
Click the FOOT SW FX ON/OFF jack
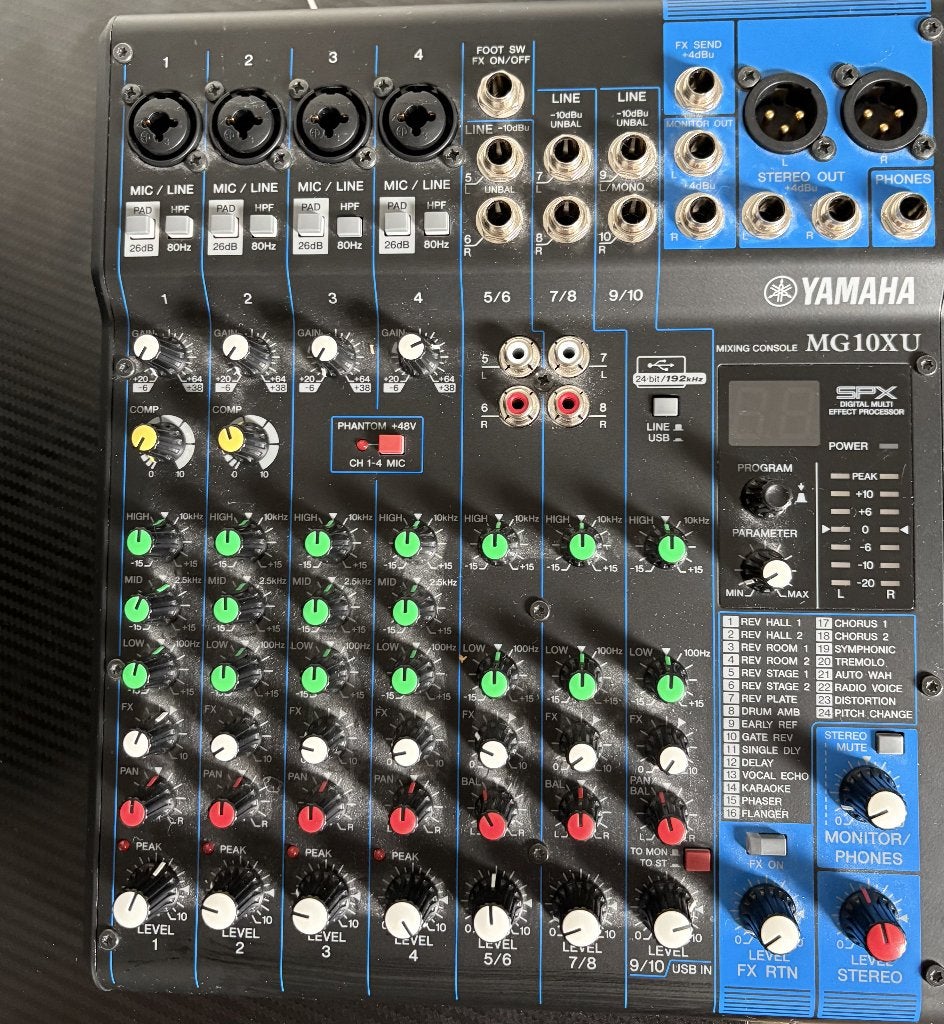click(x=499, y=92)
